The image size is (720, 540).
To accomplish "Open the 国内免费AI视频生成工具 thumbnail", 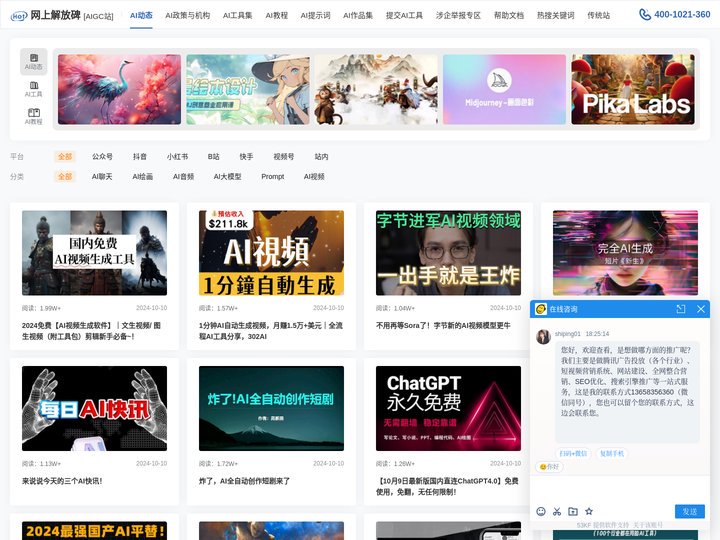I will (95, 253).
